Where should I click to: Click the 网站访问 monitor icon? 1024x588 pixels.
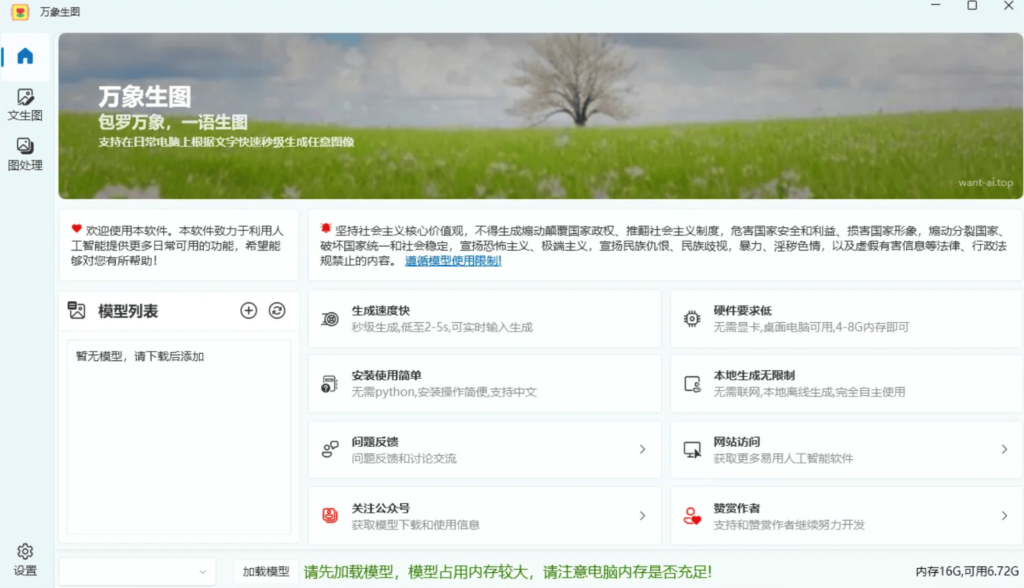tap(692, 450)
